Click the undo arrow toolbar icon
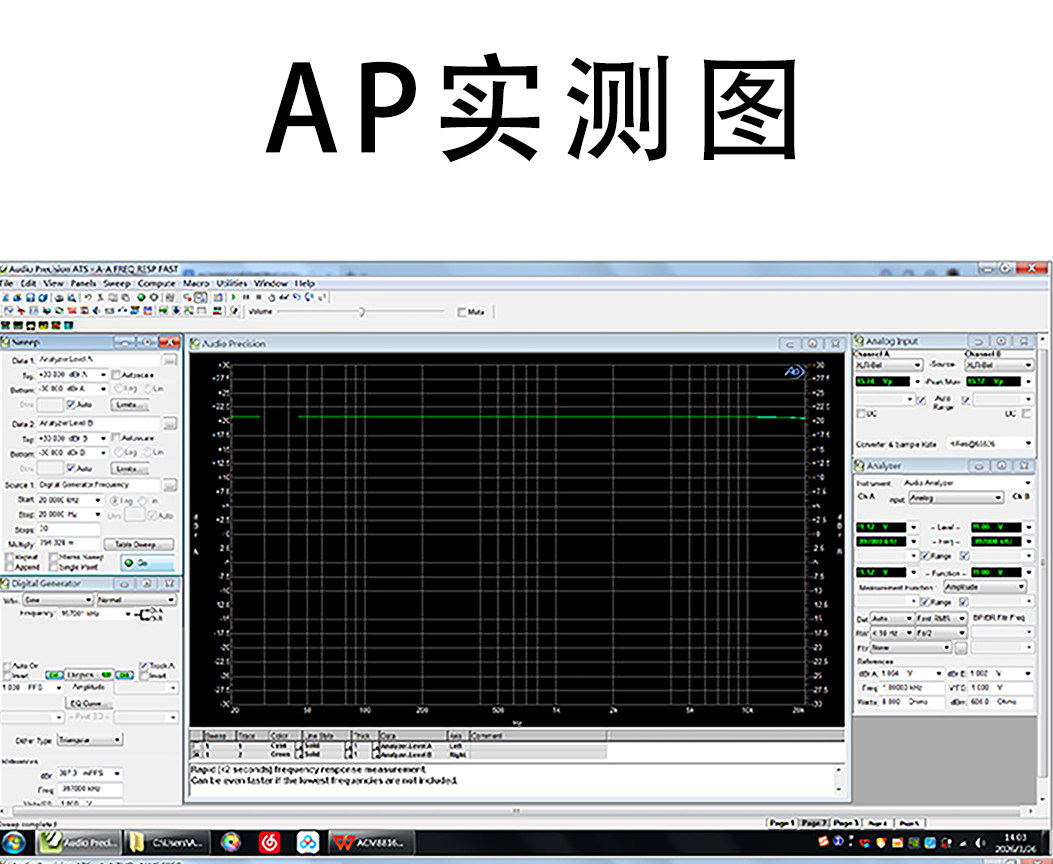Image resolution: width=1053 pixels, height=864 pixels. (88, 297)
